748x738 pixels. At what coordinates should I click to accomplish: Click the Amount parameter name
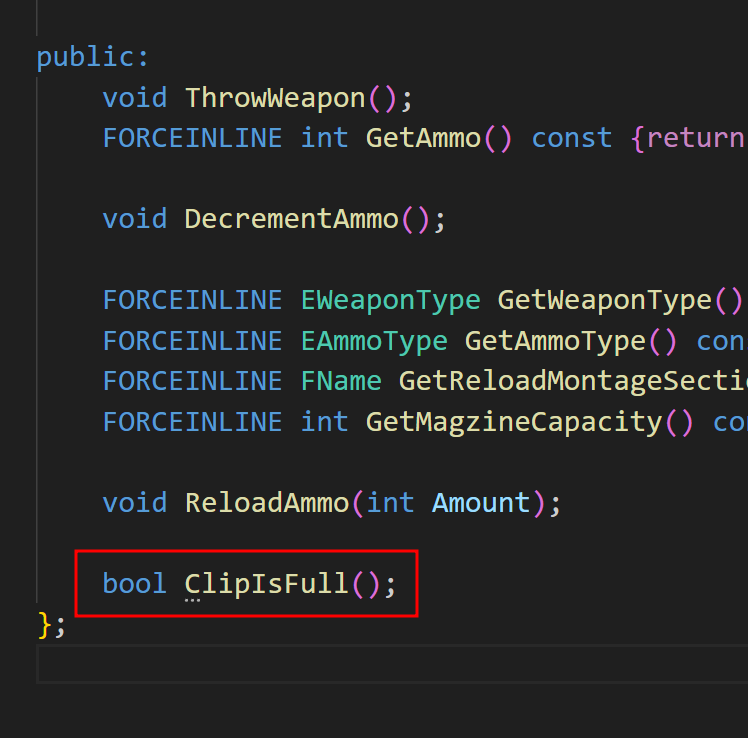point(481,503)
